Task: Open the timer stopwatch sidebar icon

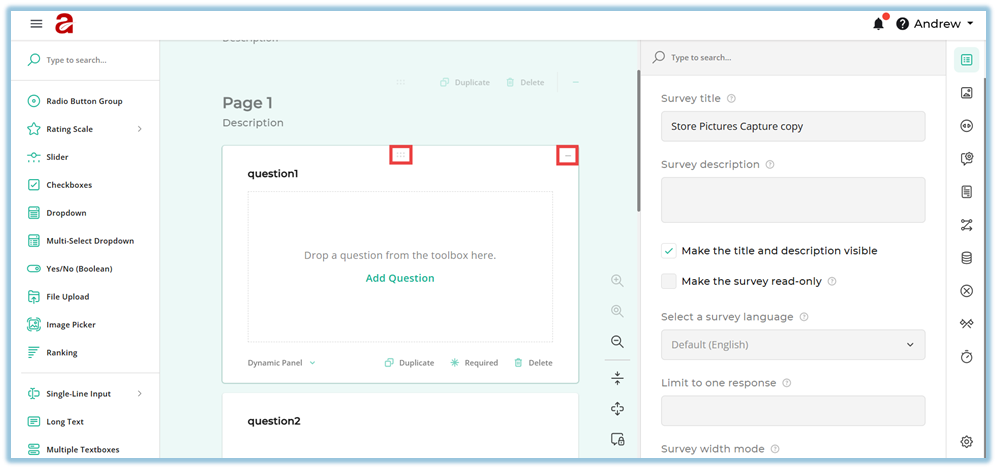Action: pyautogui.click(x=966, y=357)
